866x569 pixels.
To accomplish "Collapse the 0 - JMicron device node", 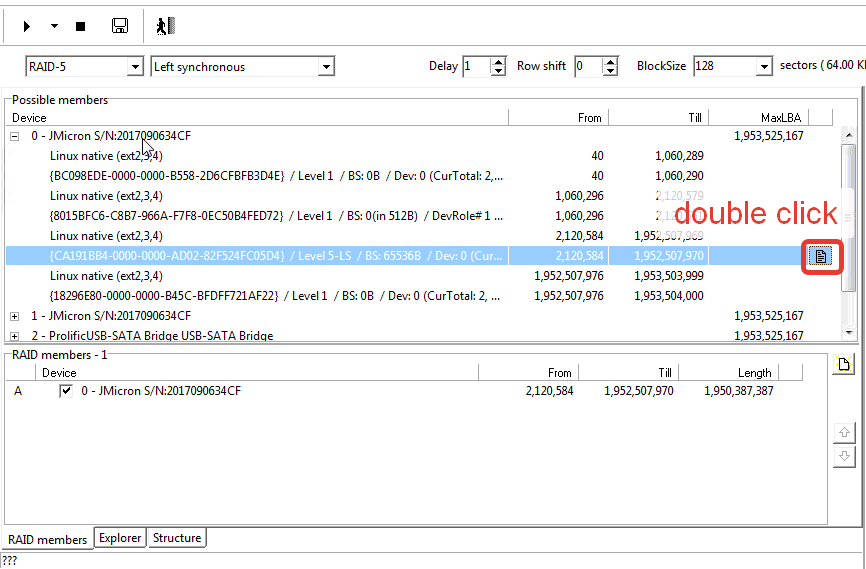I will coord(14,136).
